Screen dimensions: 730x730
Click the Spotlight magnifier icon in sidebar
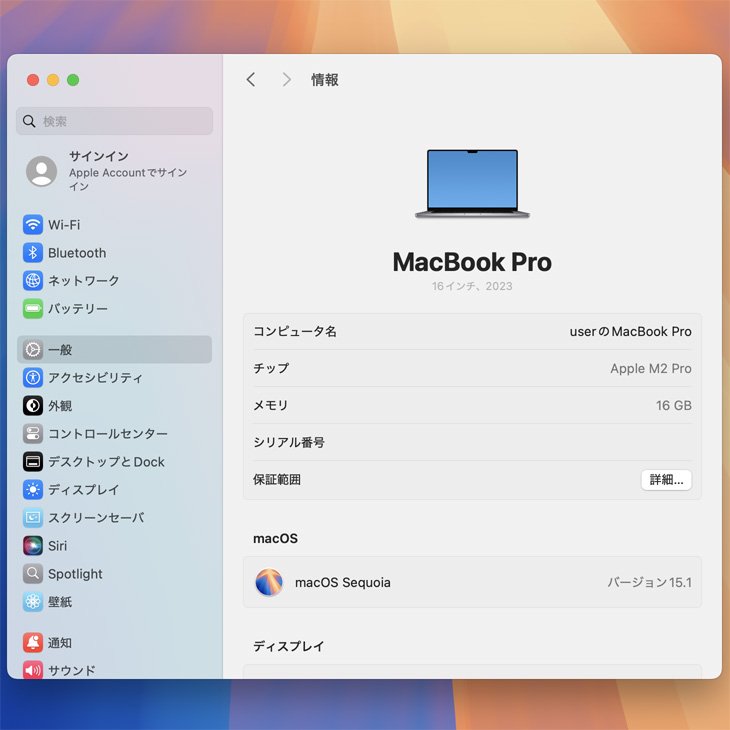33,574
